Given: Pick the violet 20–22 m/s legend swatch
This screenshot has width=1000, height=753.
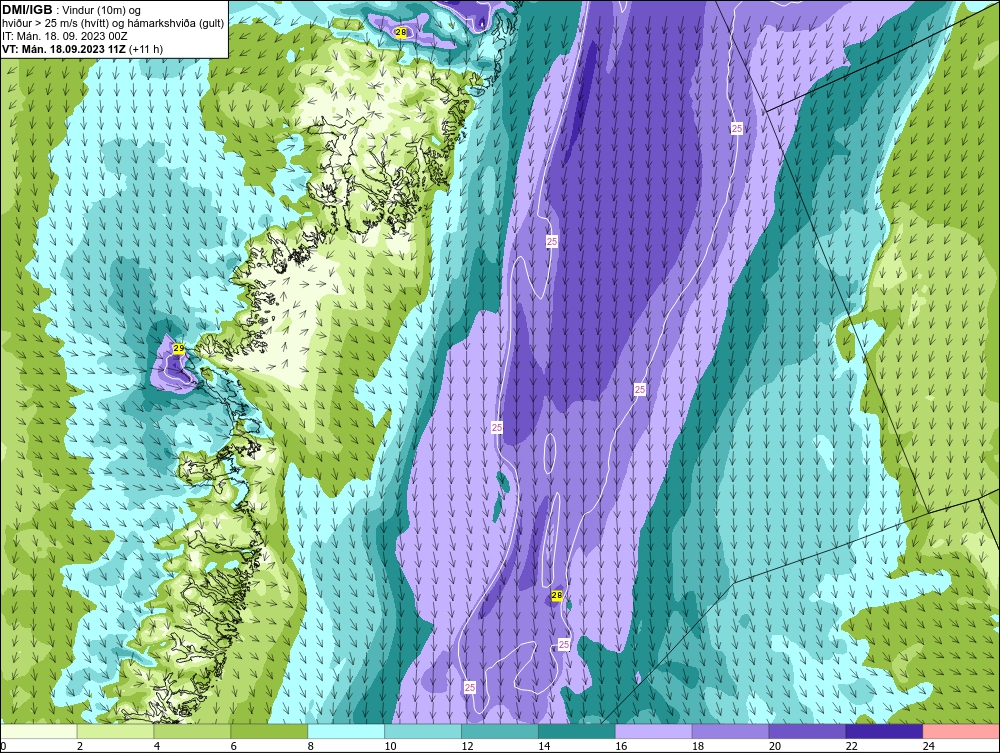Looking at the screenshot, I should click(x=807, y=731).
